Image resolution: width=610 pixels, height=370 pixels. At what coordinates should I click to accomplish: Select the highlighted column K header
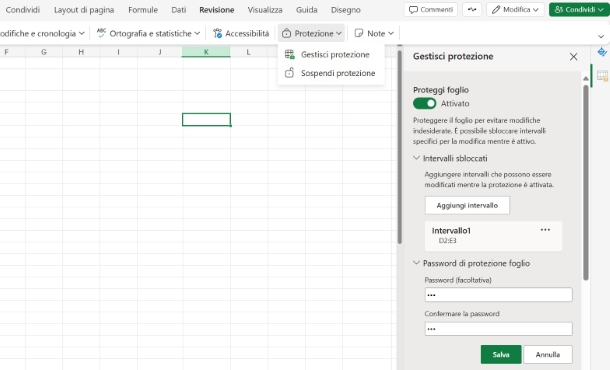pos(206,52)
